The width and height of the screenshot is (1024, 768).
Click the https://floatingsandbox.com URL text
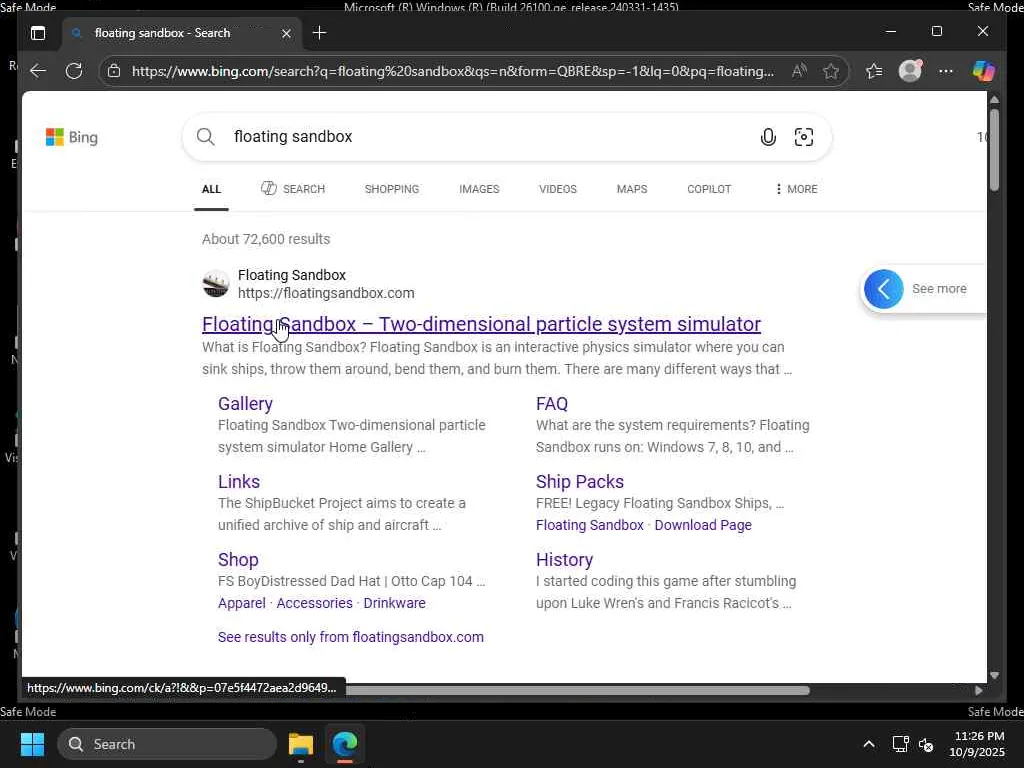[x=326, y=293]
